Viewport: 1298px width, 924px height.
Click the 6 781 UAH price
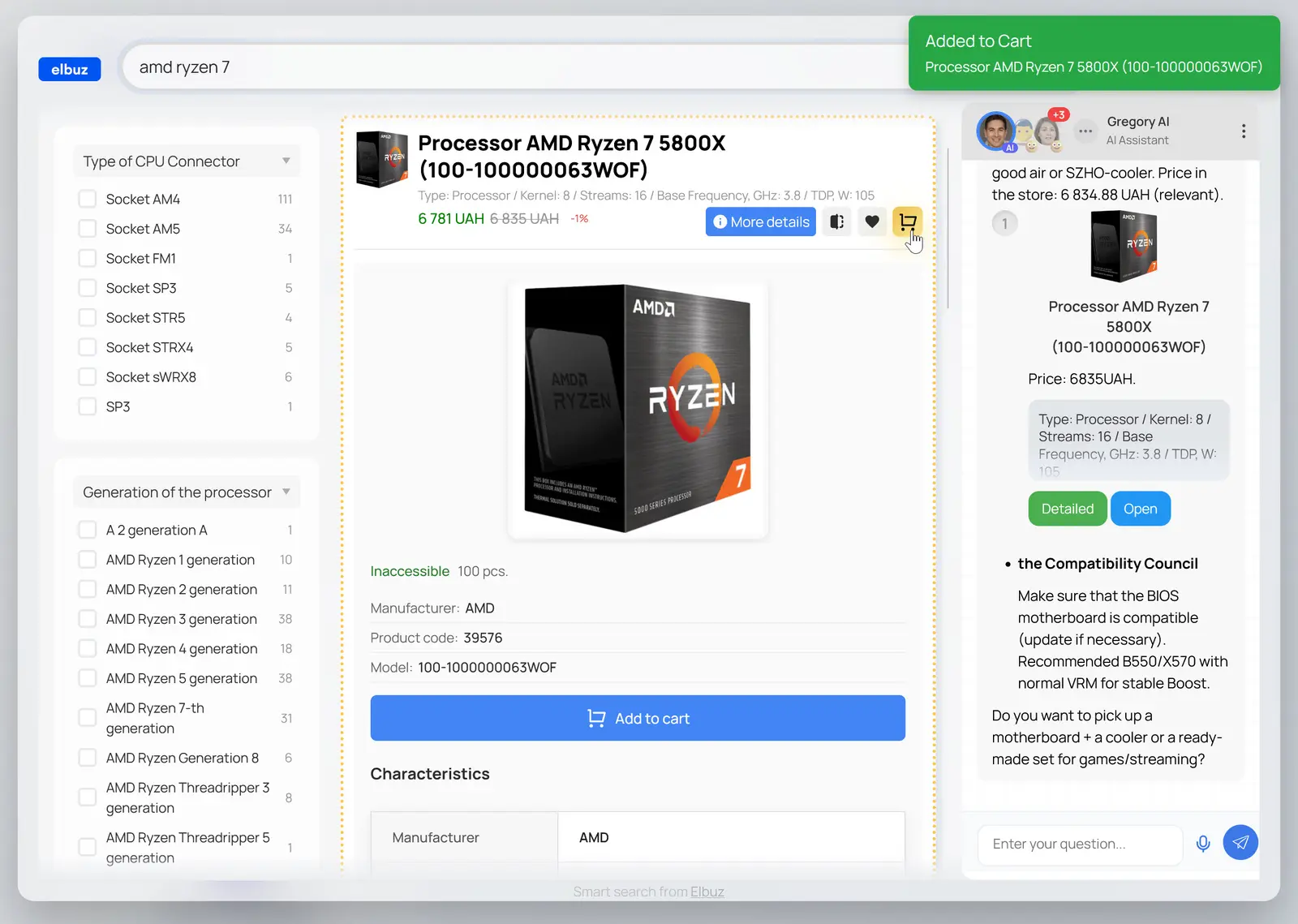coord(450,219)
